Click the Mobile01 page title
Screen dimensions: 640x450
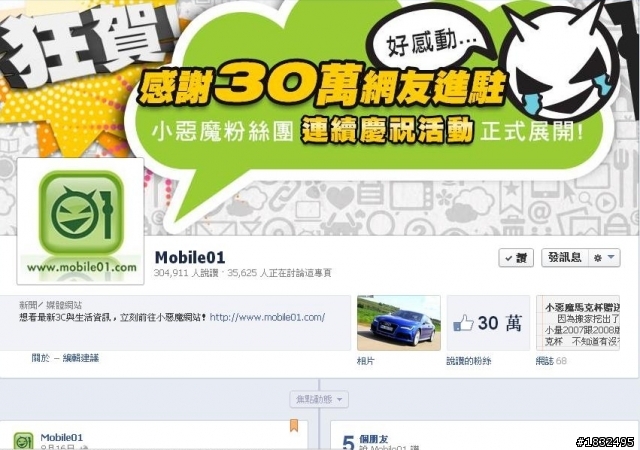click(x=190, y=258)
